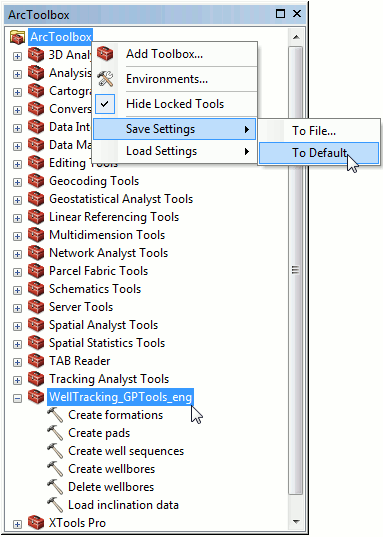Select To File... in Save Settings submenu
383x537 pixels.
click(319, 130)
